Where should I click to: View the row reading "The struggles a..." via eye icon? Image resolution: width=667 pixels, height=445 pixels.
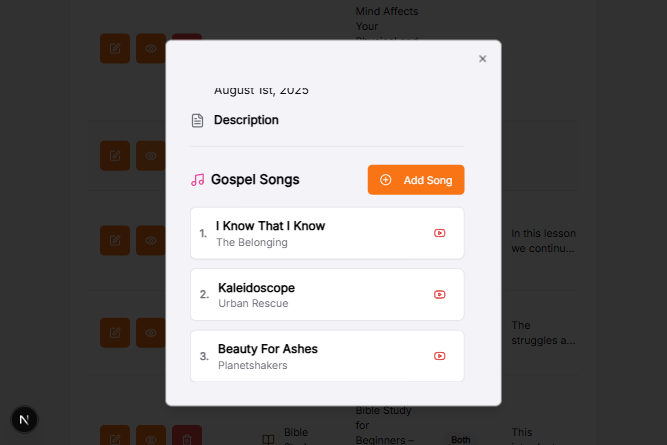[151, 333]
